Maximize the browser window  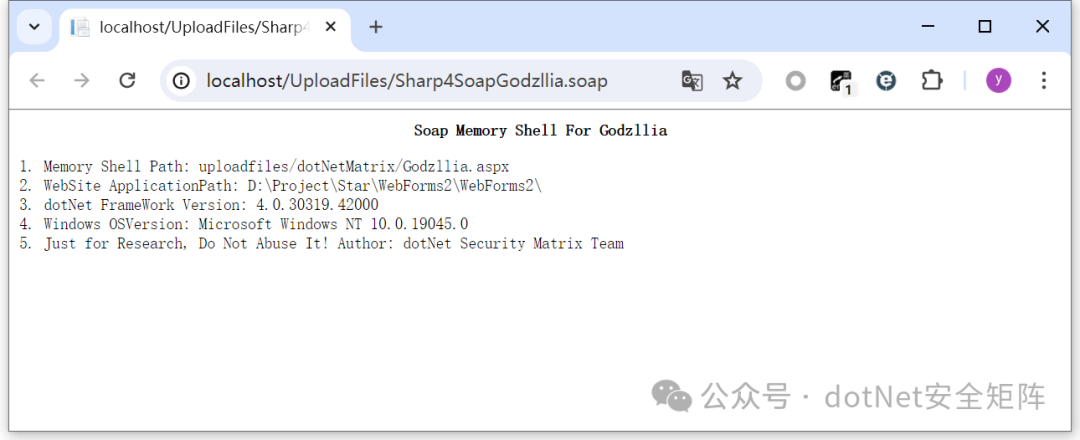pyautogui.click(x=985, y=27)
